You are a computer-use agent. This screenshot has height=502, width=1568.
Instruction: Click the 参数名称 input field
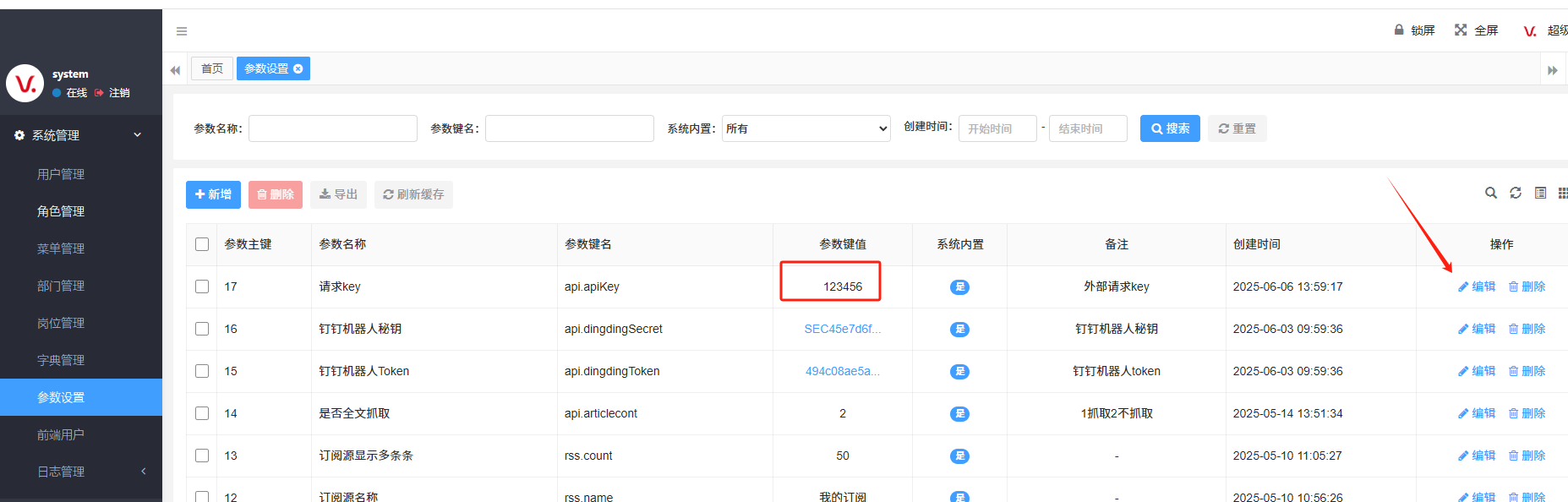(332, 128)
